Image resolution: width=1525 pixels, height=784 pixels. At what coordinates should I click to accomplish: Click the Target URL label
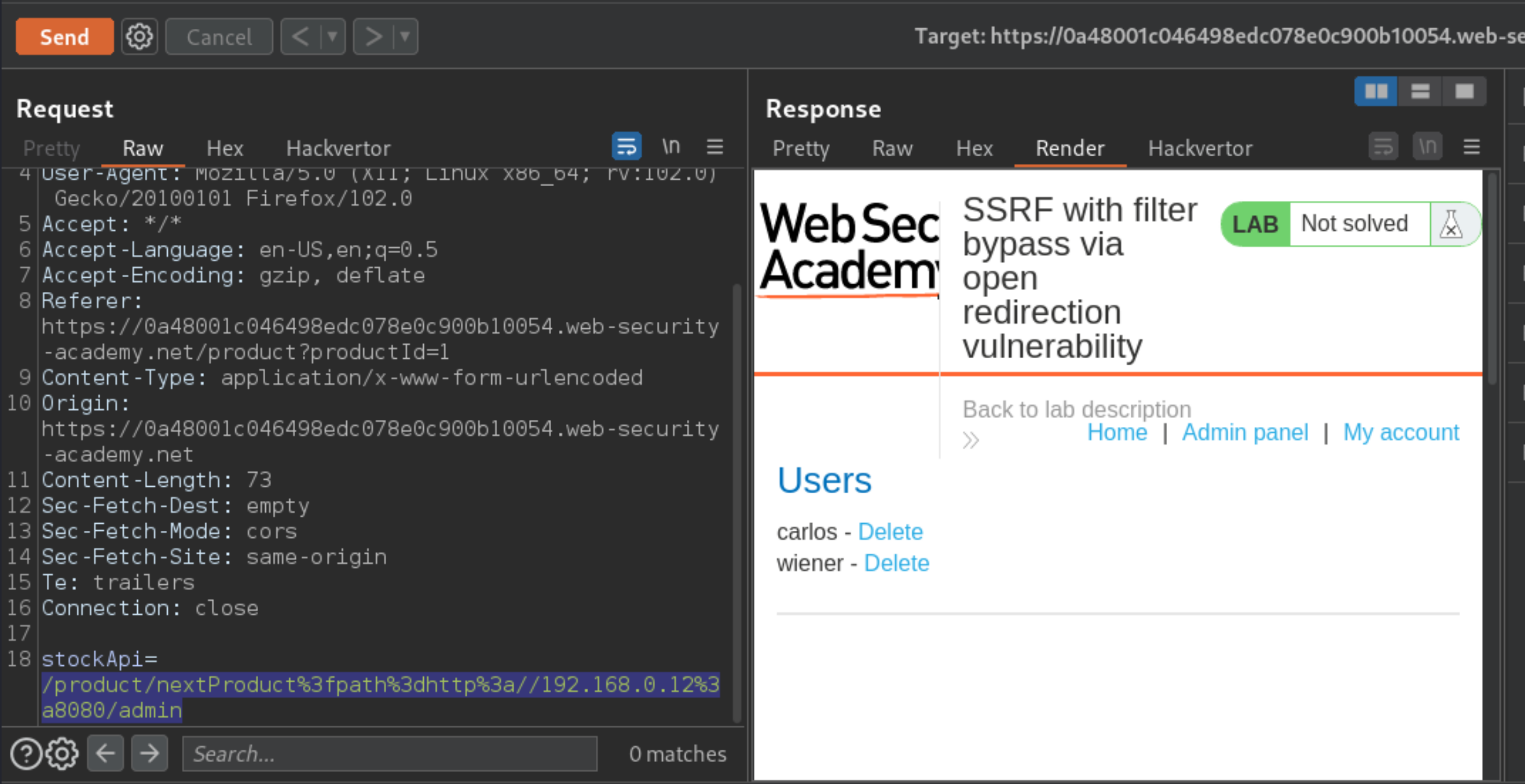point(1219,36)
